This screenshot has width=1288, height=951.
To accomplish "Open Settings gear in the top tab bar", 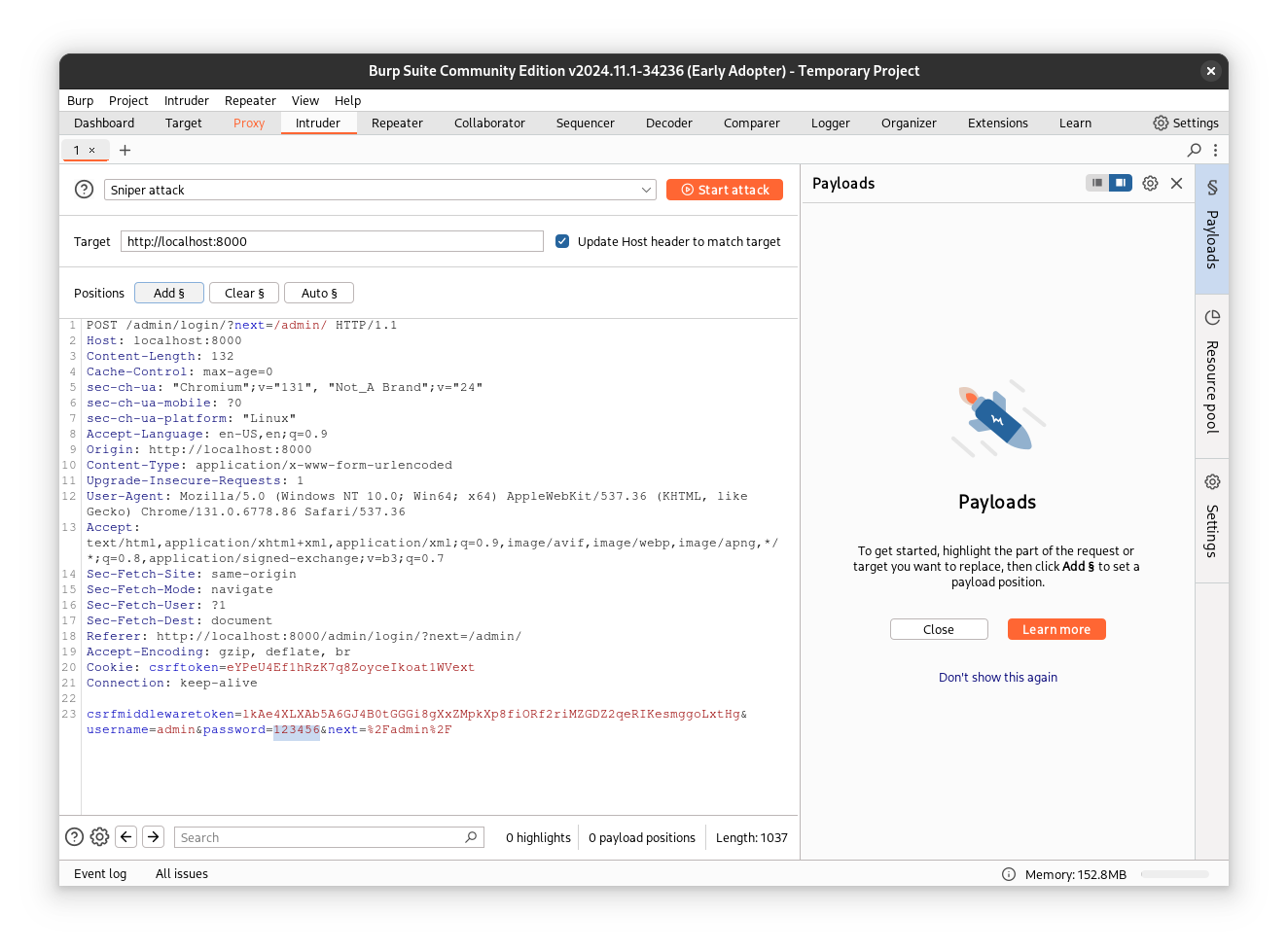I will [1186, 123].
